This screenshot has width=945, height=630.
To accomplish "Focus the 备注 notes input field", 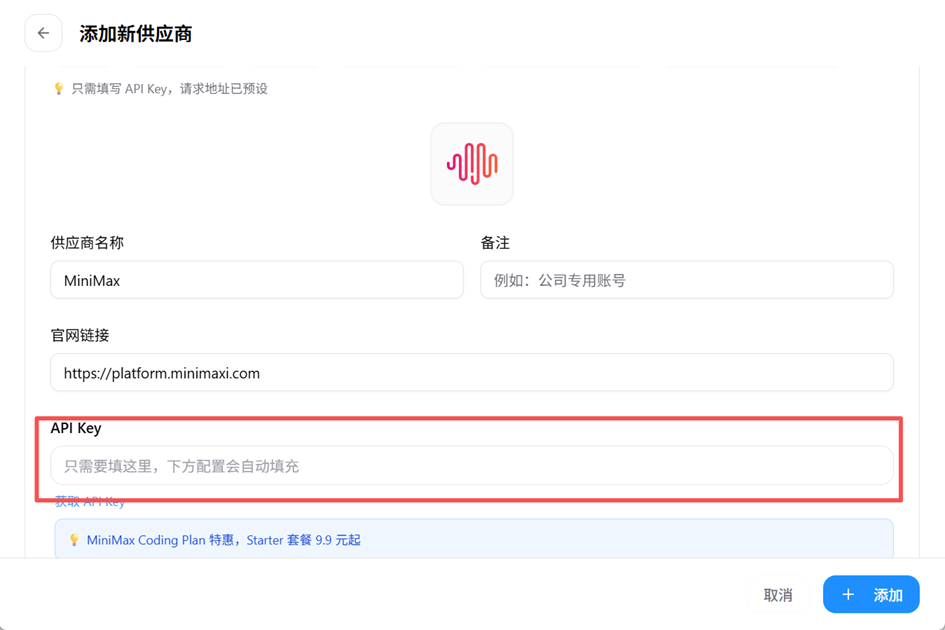I will pos(686,280).
